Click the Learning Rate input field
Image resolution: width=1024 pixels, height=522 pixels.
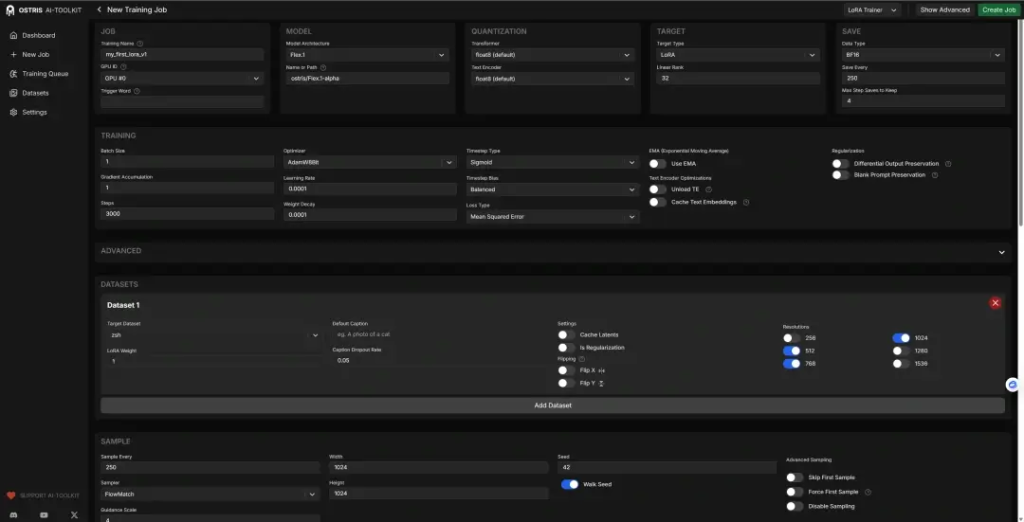tap(370, 189)
